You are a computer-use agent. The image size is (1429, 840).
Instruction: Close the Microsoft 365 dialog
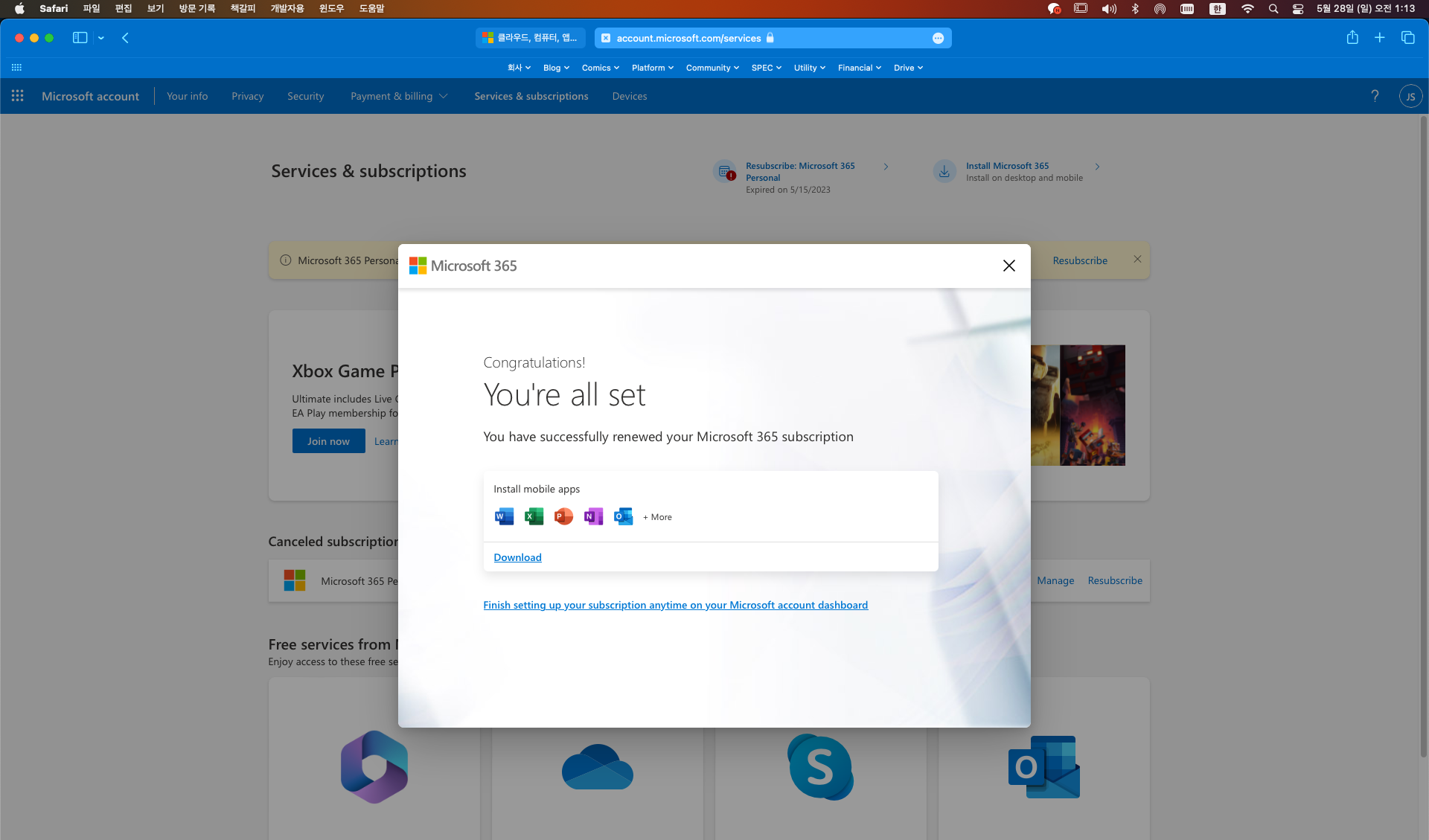click(x=1008, y=266)
